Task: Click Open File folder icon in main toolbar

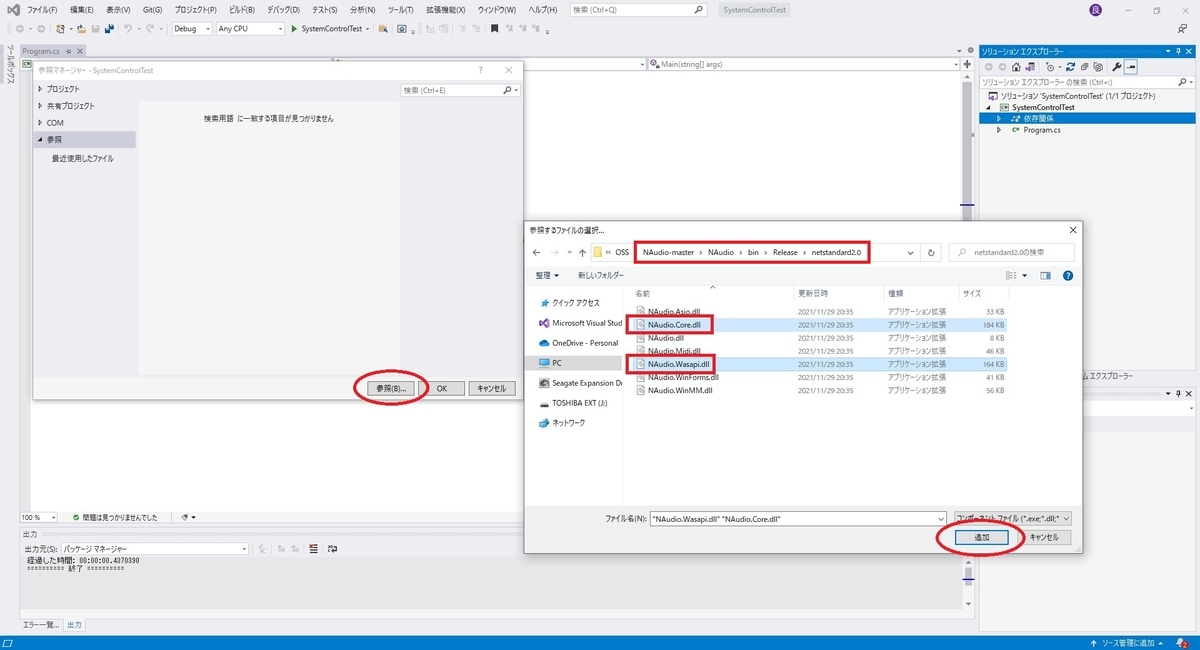Action: 81,29
